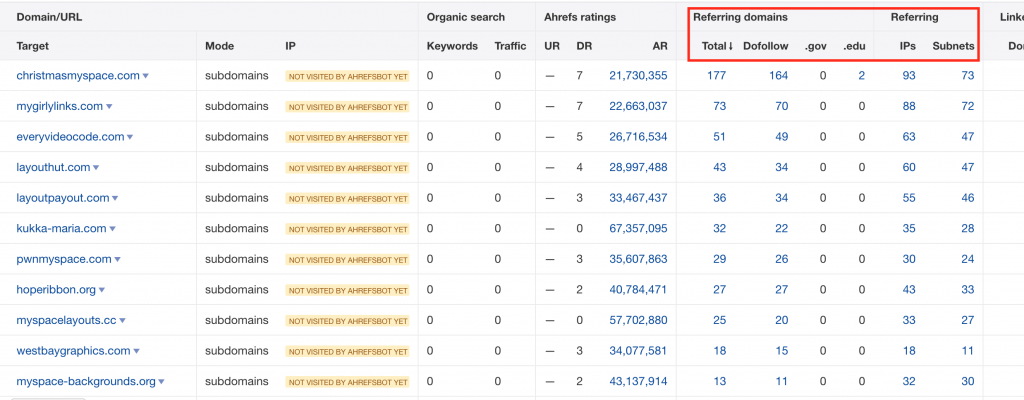This screenshot has height=400, width=1024.
Task: Open total referring domains 13
Action: pyautogui.click(x=720, y=381)
